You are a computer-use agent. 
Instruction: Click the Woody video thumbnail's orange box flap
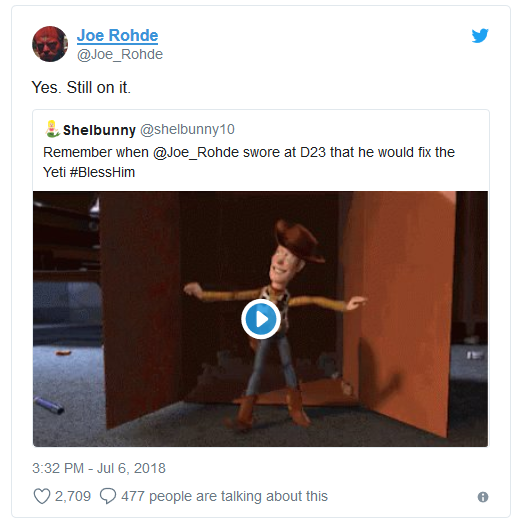tap(401, 313)
